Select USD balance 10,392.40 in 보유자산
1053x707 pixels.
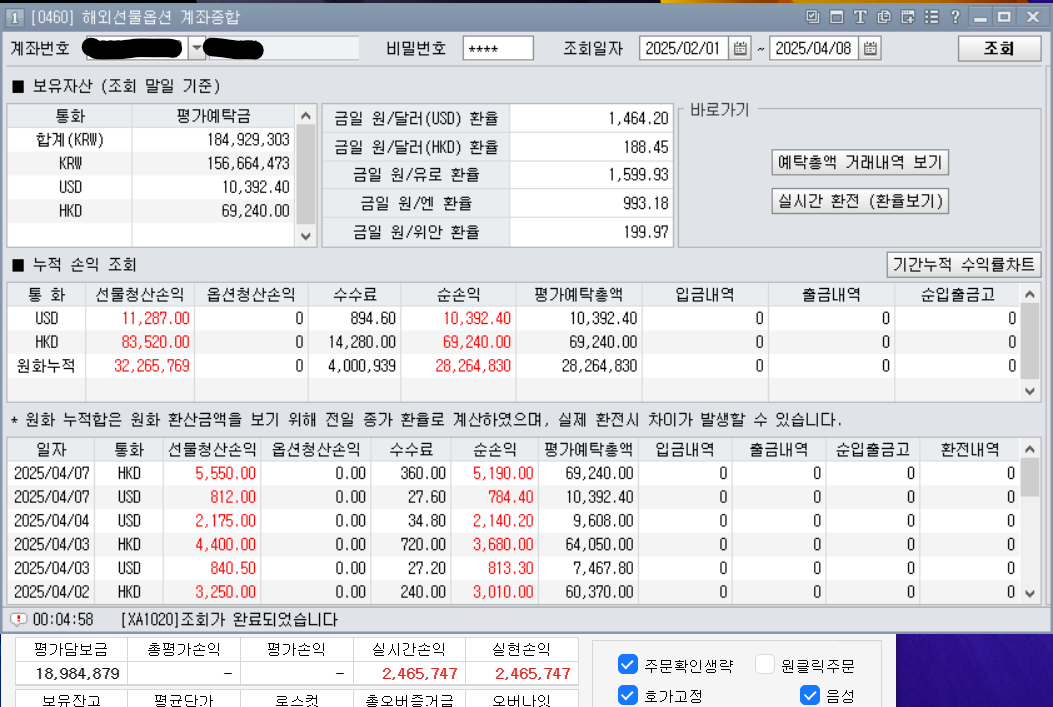[x=256, y=187]
